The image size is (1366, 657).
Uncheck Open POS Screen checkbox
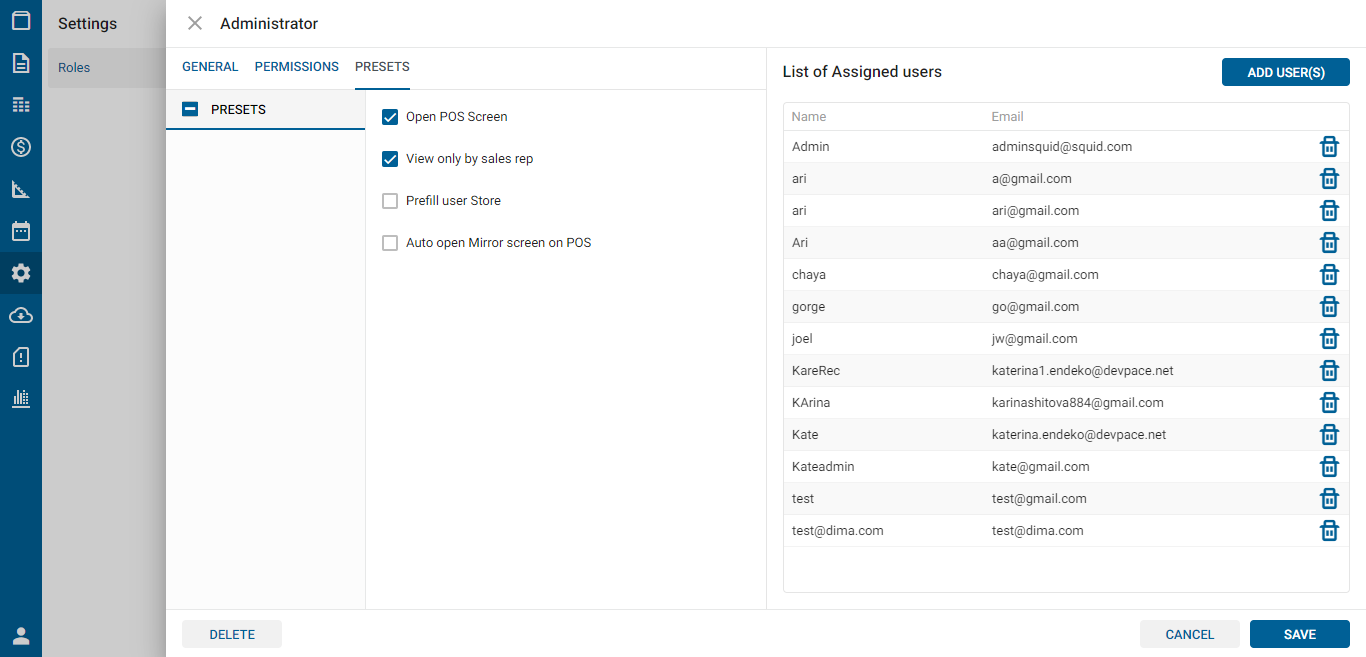point(390,117)
